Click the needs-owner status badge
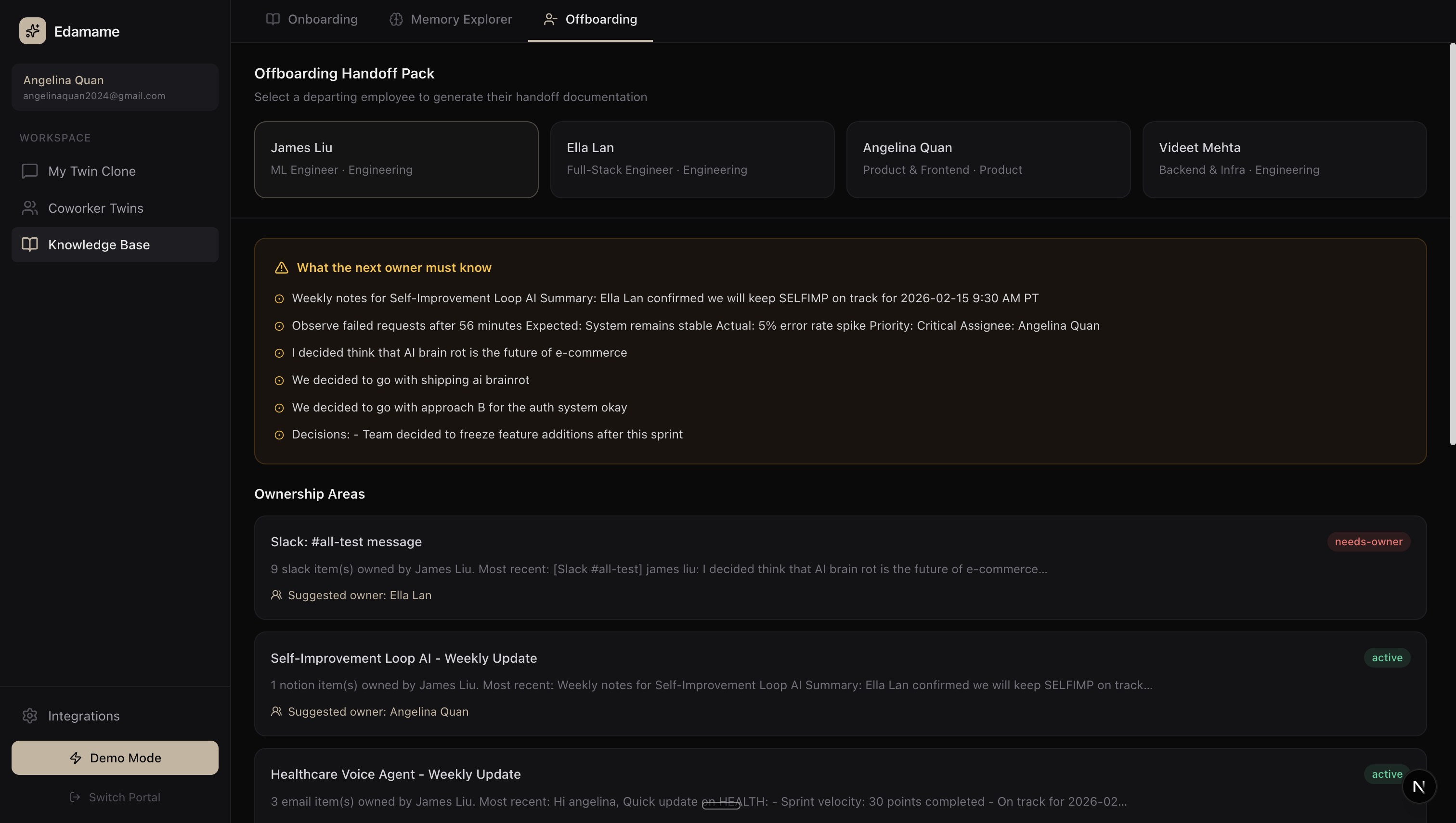 click(1368, 541)
